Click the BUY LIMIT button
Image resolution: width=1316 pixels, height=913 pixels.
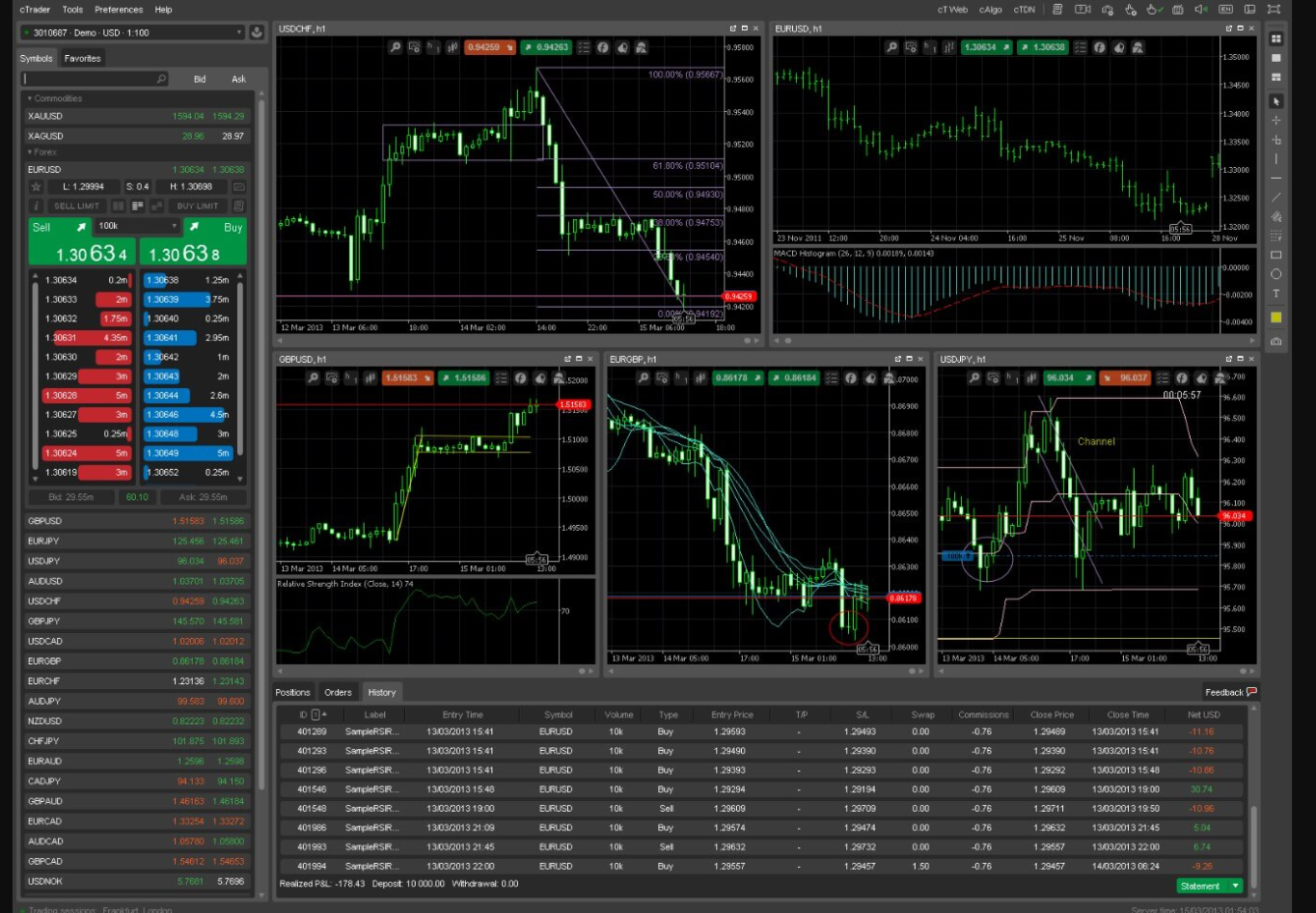[198, 207]
